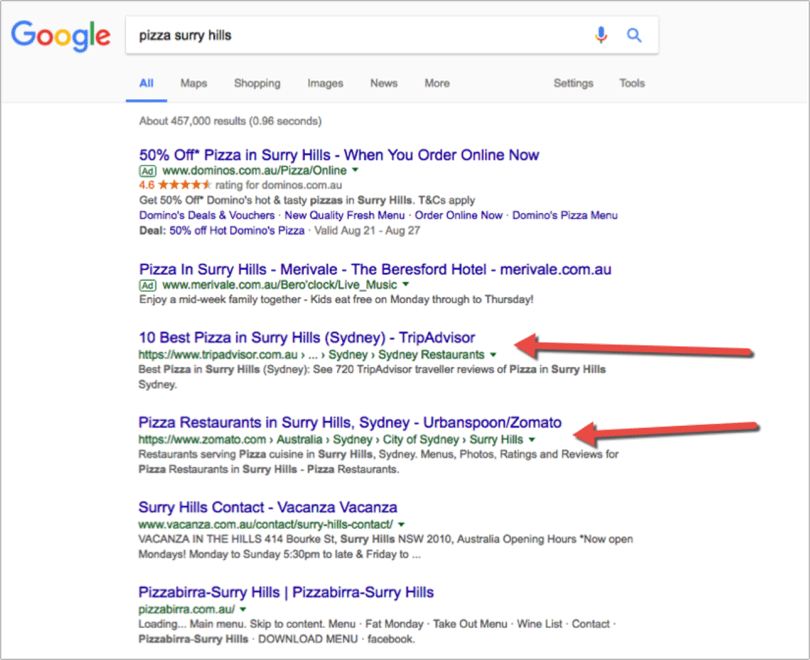This screenshot has height=660, width=810.
Task: Expand the vacanza.com.au URL dropdown arrow
Action: tap(401, 524)
